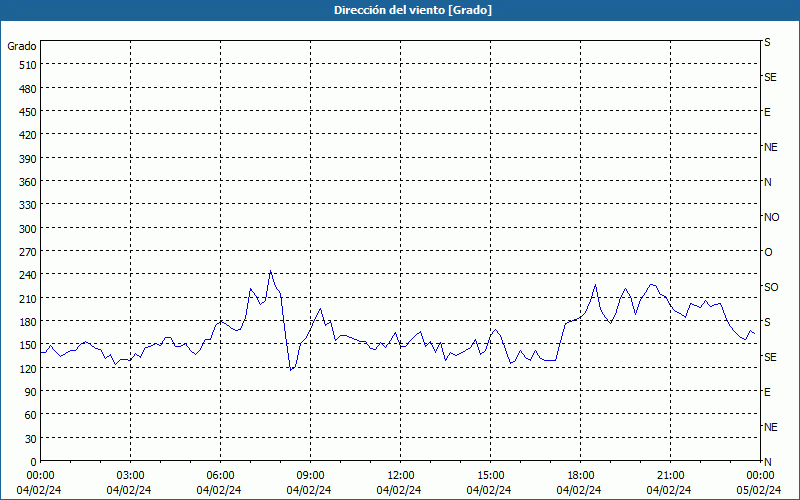Click the 330 degree axis label
This screenshot has height=500, width=800.
coord(28,205)
